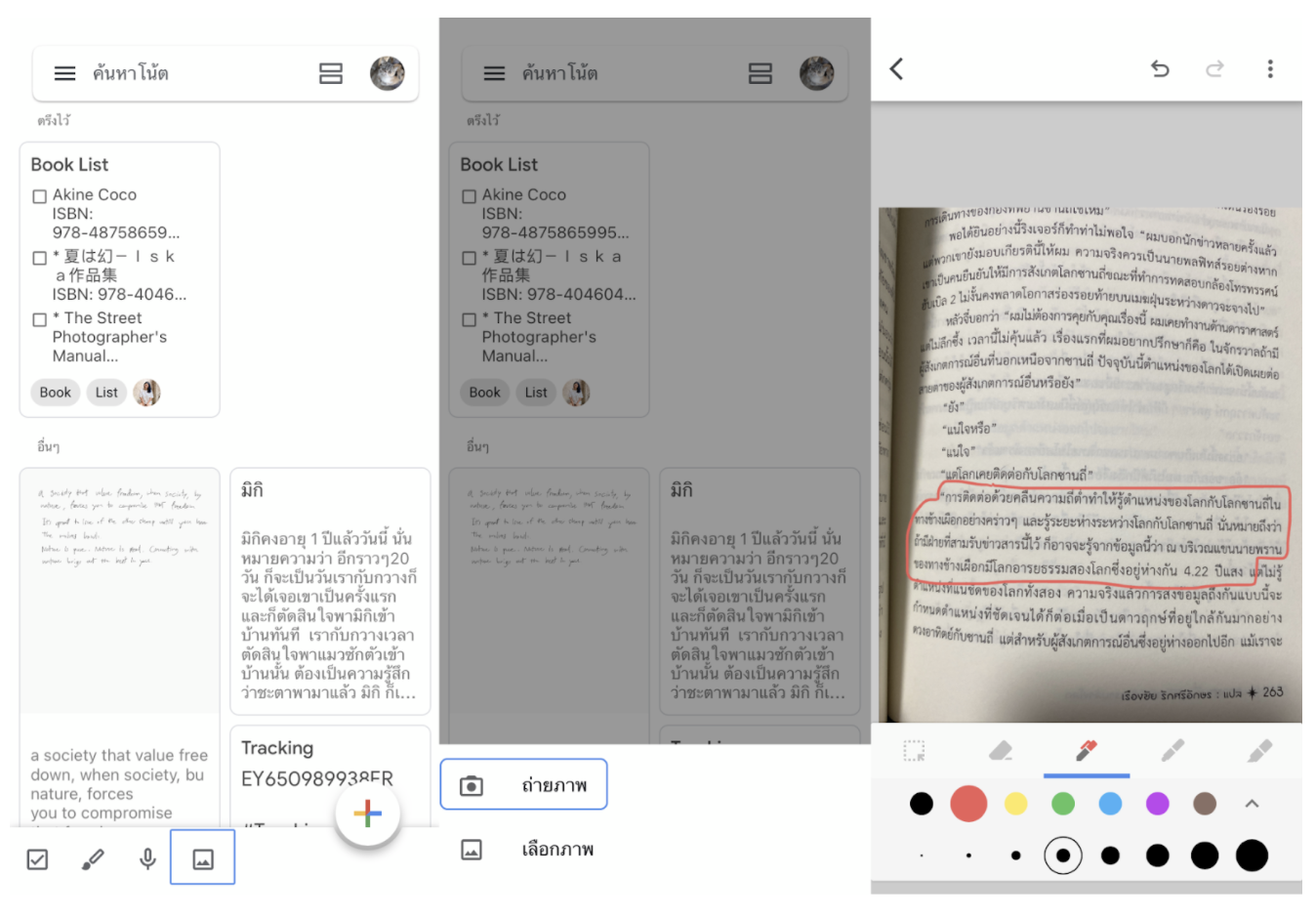1316x918 pixels.
Task: Undo the last drawing stroke
Action: tap(1160, 68)
